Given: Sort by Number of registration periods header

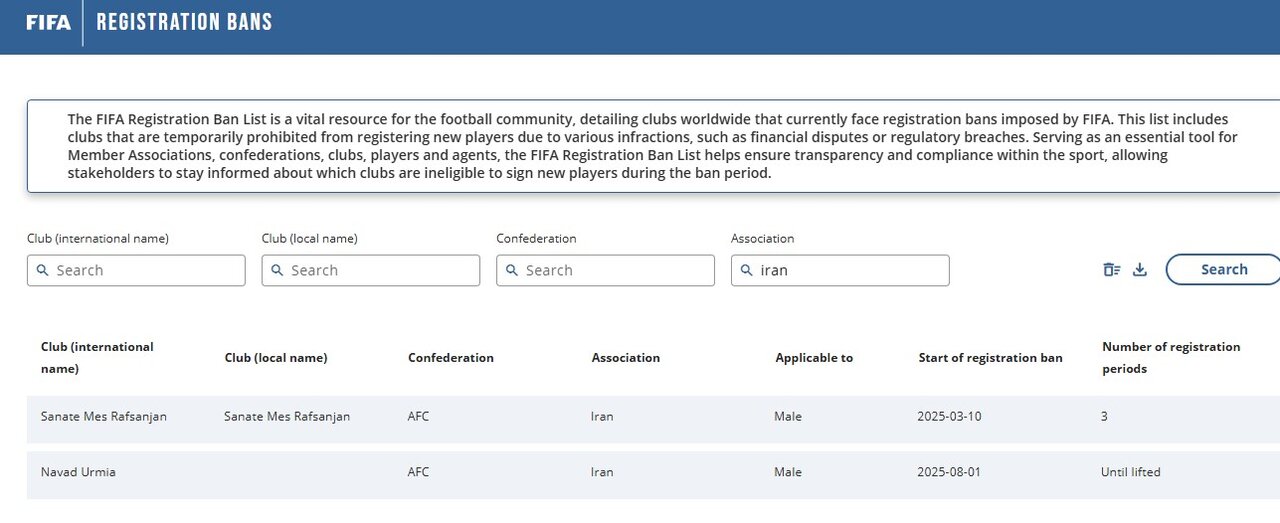Looking at the screenshot, I should coord(1170,358).
